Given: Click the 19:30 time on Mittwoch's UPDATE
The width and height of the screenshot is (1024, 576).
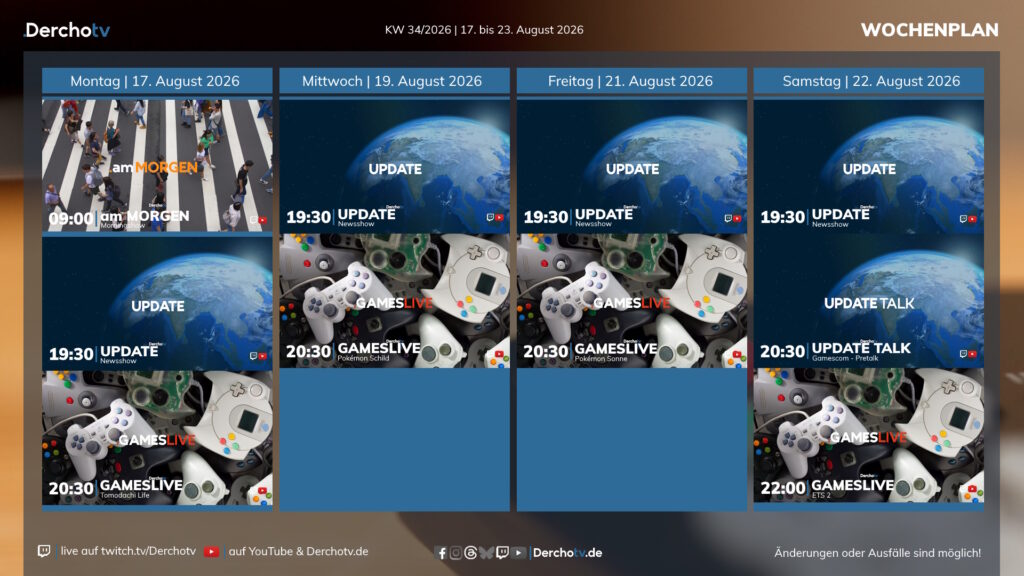Looking at the screenshot, I should coord(308,217).
